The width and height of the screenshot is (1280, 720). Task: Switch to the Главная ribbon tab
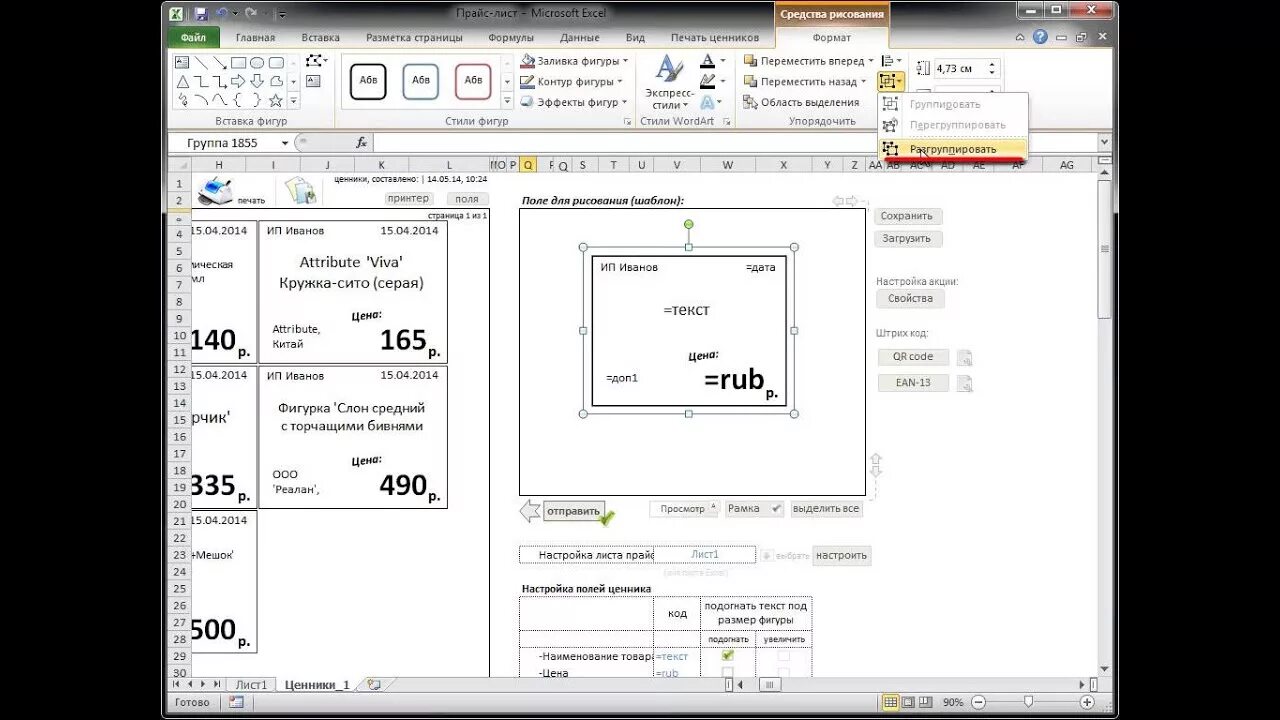point(255,38)
